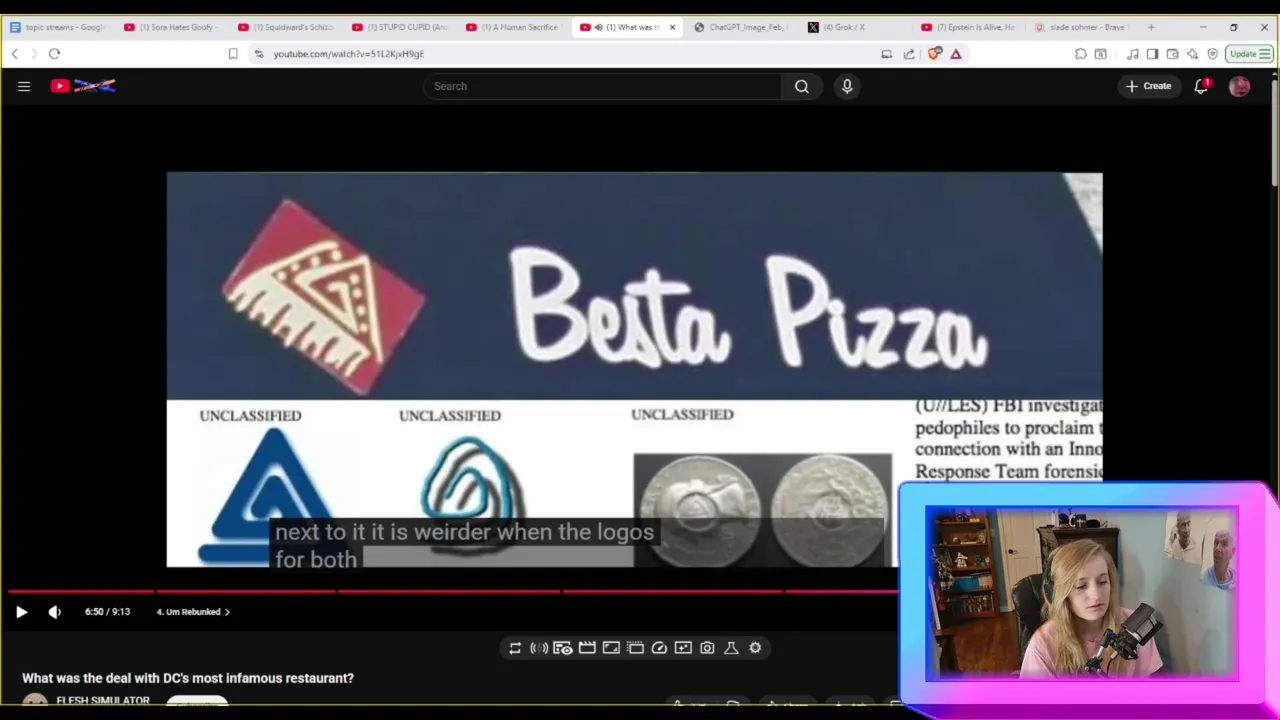The width and height of the screenshot is (1280, 720).
Task: Reload the page with refresh icon
Action: (54, 54)
